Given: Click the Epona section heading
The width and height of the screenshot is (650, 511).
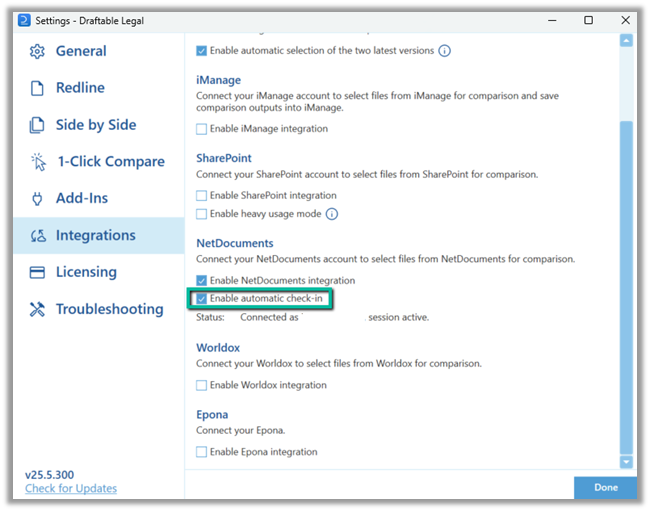Looking at the screenshot, I should point(212,415).
